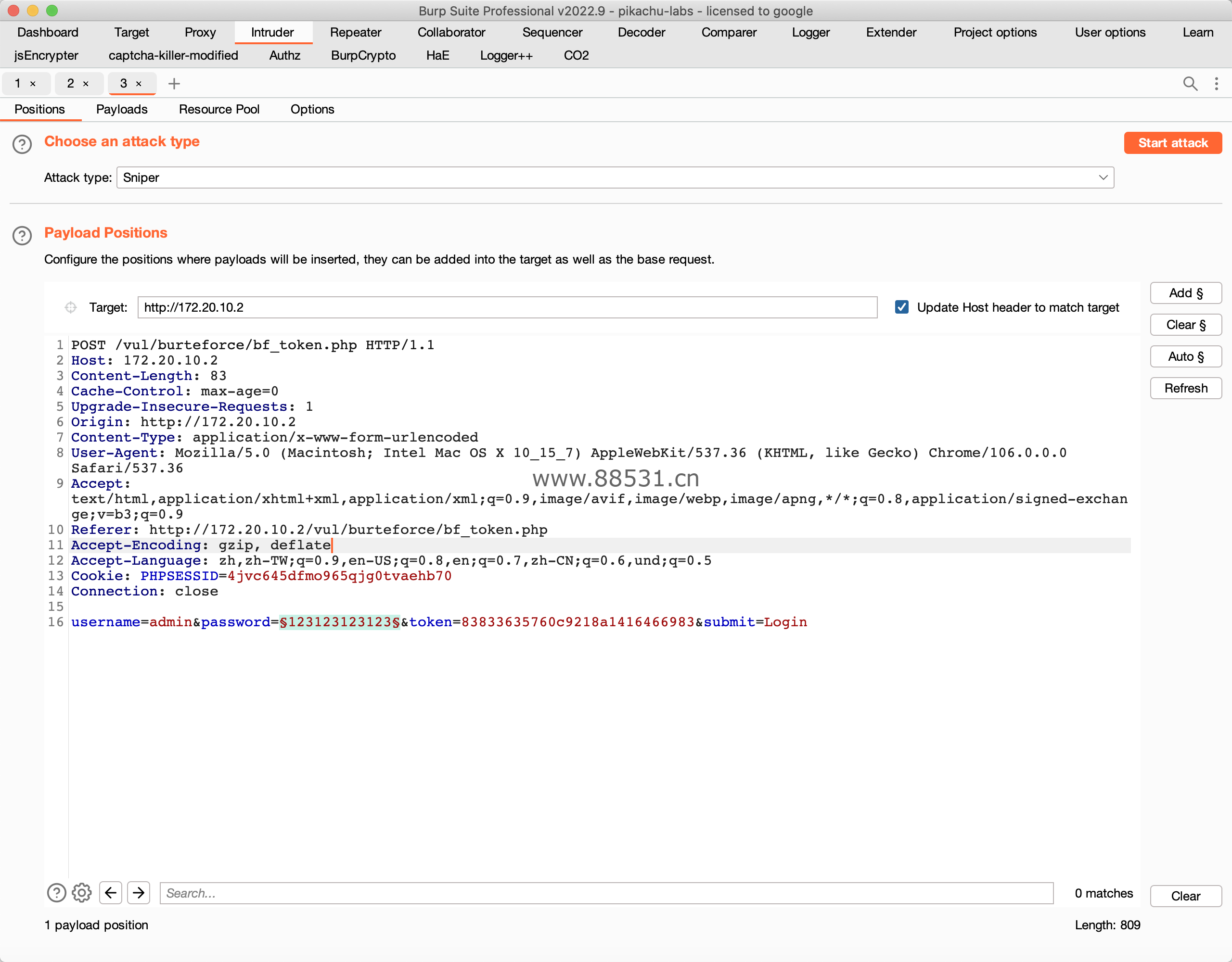Screen dimensions: 1232x962
Task: Switch to the Resource Pool tab
Action: 219,109
